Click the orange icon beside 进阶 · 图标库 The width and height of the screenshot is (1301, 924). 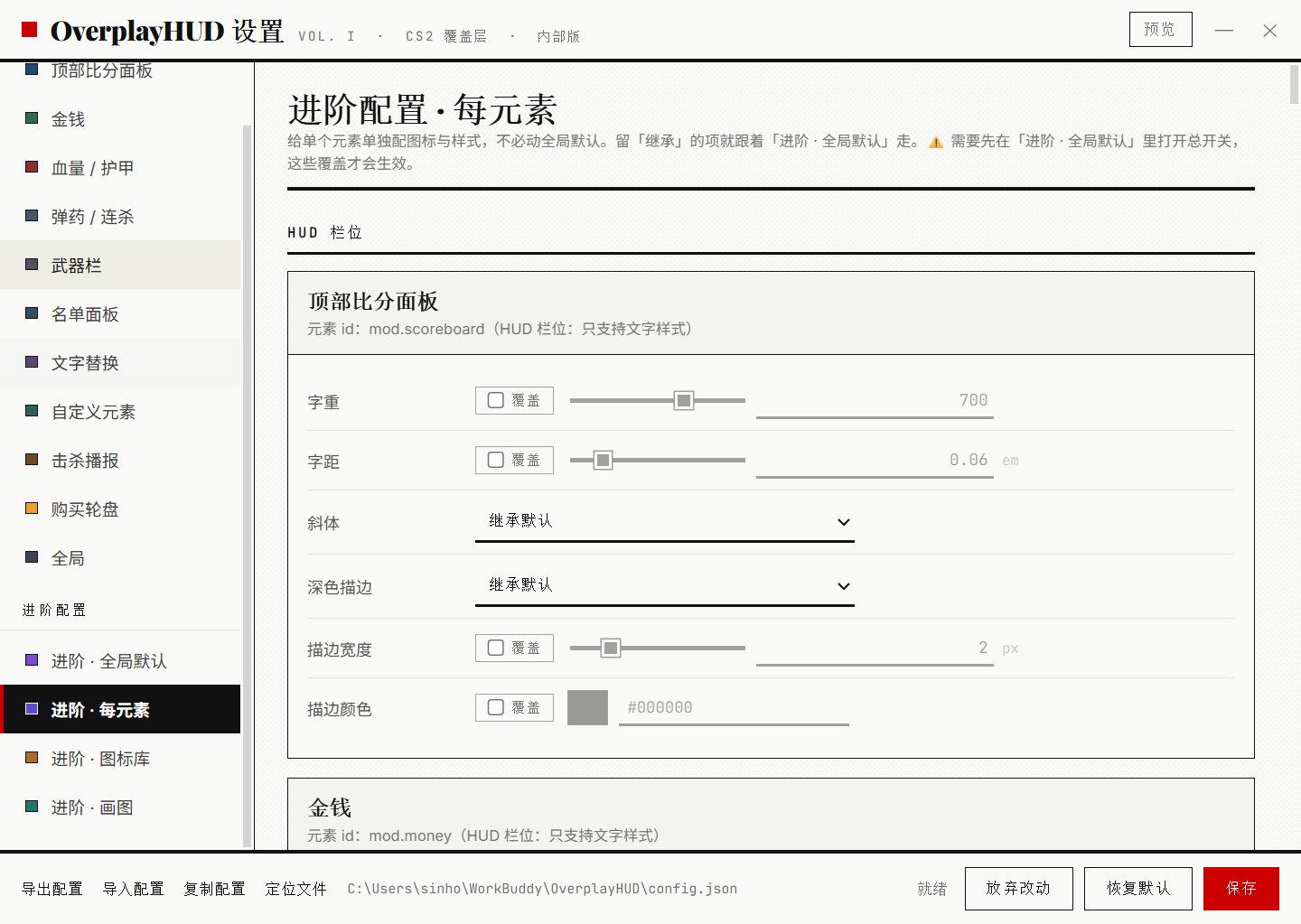tap(32, 757)
